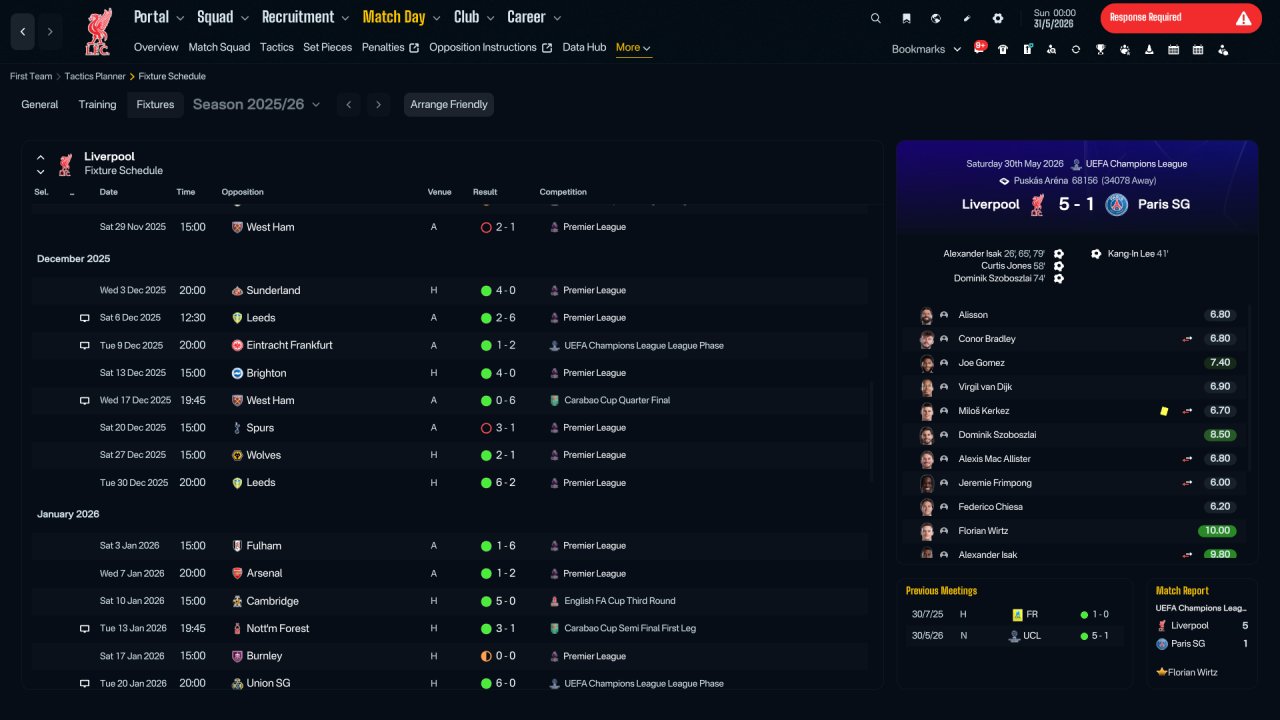Open the world globe icon
The height and width of the screenshot is (720, 1280).
coord(936,18)
